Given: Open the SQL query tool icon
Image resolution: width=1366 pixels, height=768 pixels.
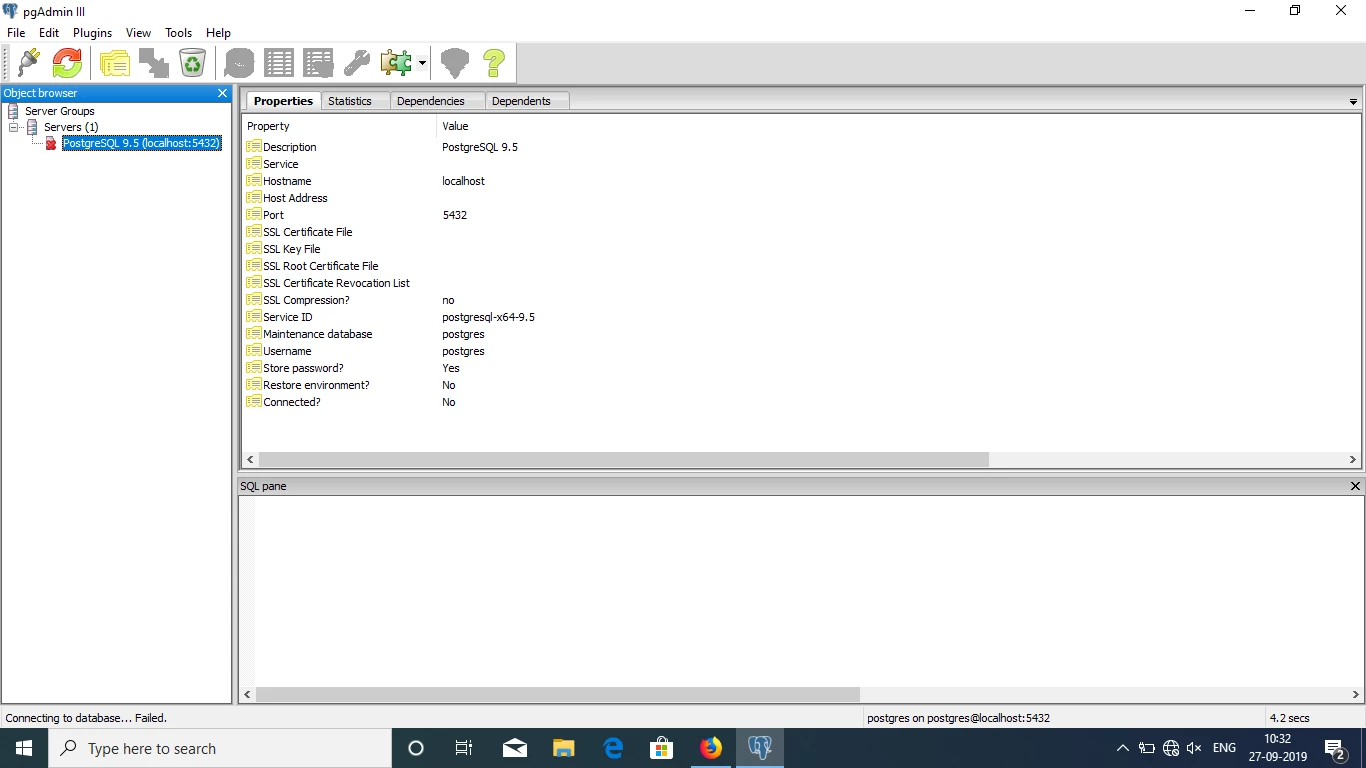Looking at the screenshot, I should (x=239, y=63).
